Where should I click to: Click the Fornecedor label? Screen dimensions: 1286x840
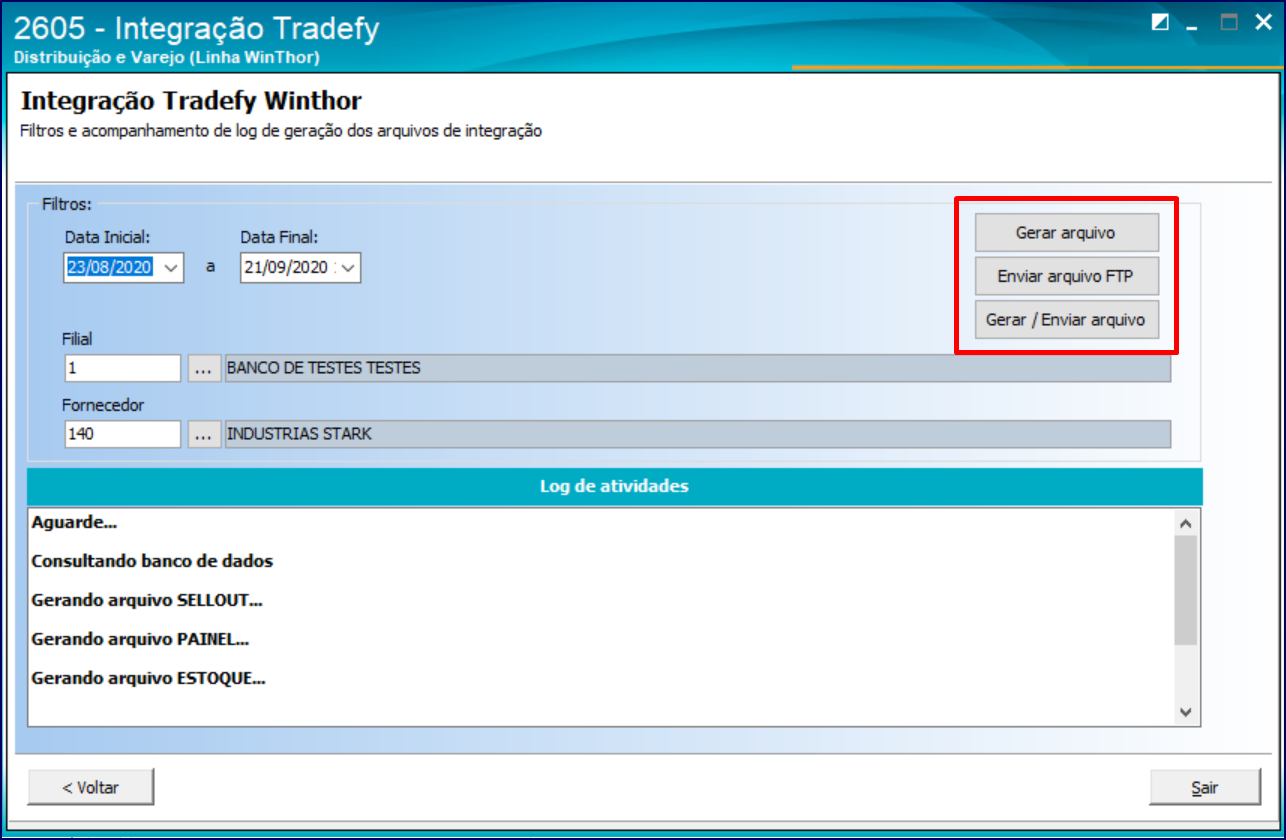pos(105,405)
